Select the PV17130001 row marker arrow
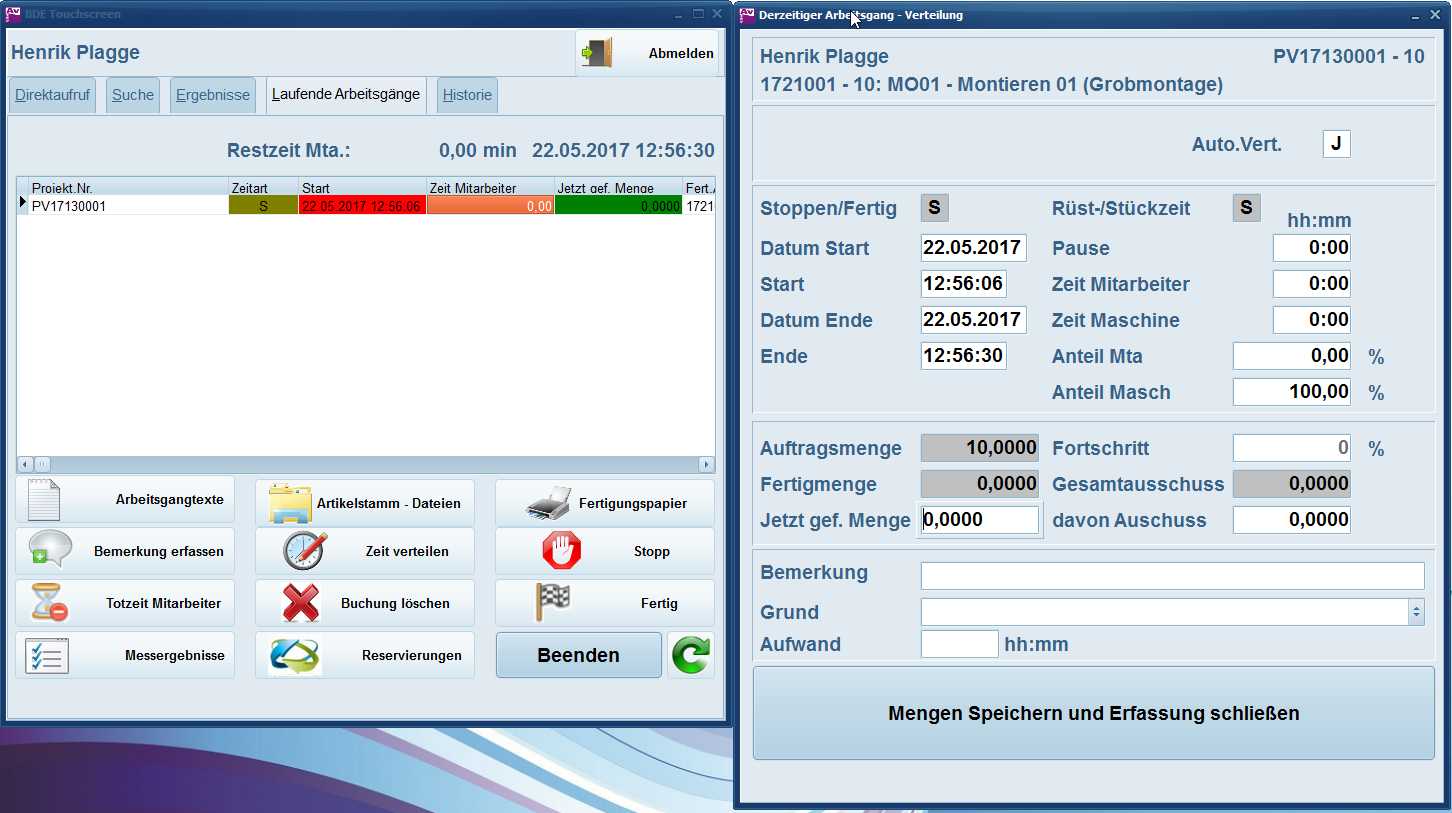 pyautogui.click(x=23, y=205)
